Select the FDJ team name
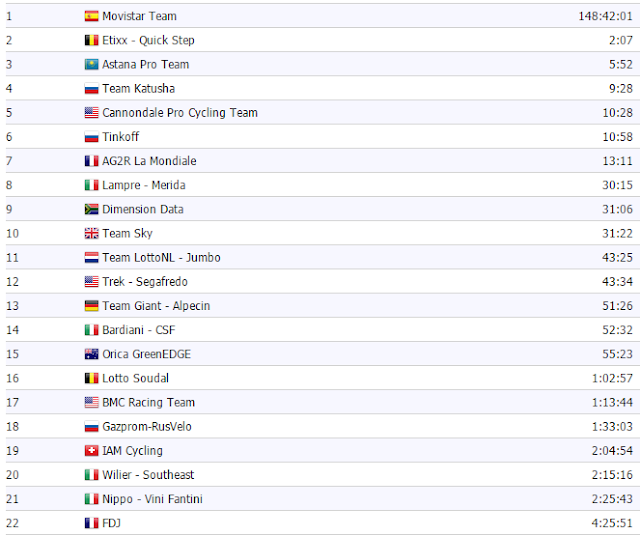Viewport: 640px width, 536px height. point(111,523)
